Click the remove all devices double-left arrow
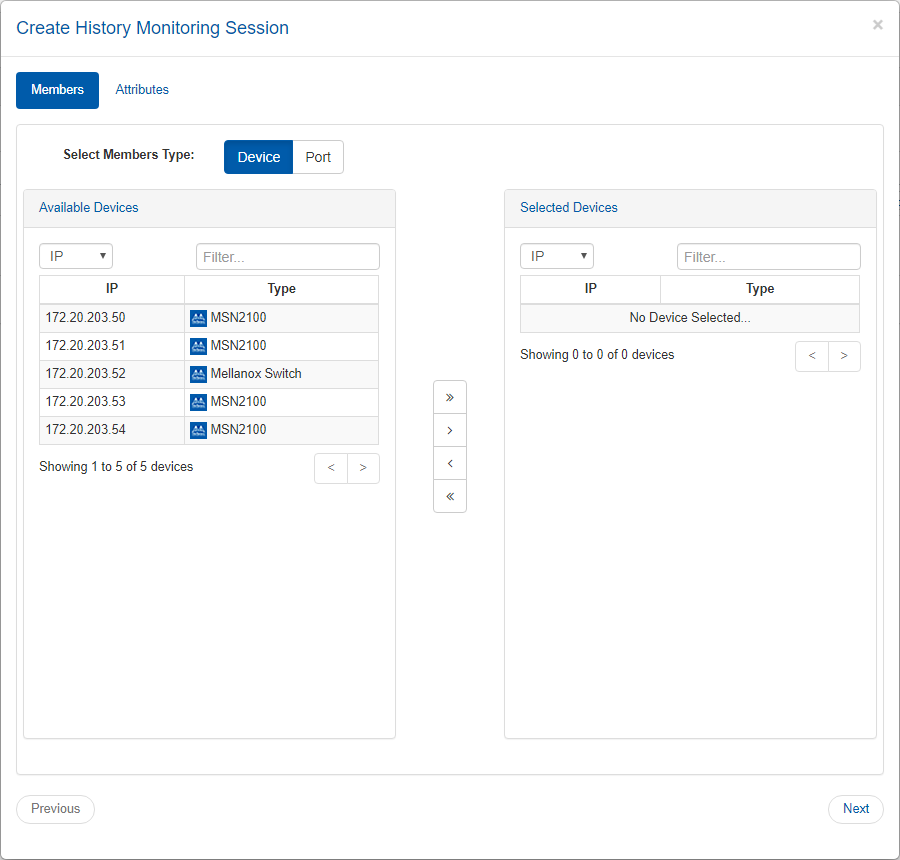 450,496
